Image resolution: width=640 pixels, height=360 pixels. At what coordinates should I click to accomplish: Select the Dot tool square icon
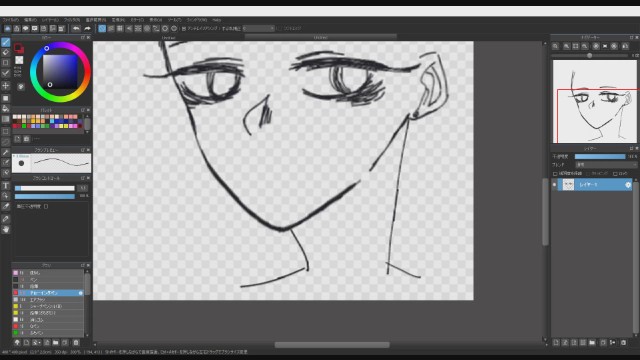pos(6,63)
